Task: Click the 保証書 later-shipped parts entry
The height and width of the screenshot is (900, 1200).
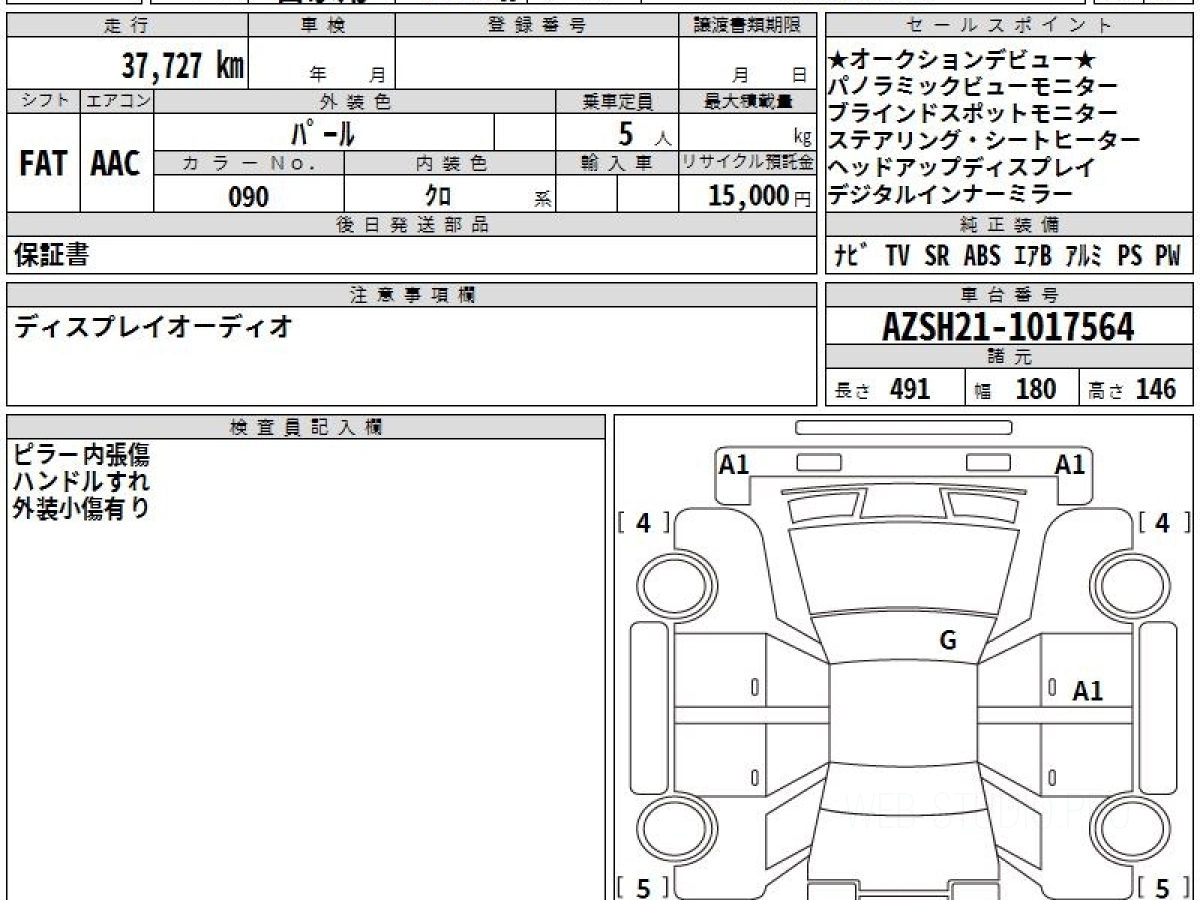Action: [51, 256]
